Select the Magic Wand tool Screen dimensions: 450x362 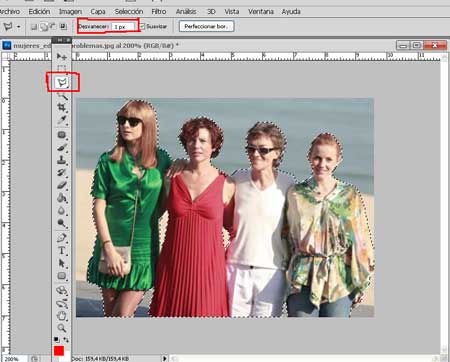click(x=62, y=96)
